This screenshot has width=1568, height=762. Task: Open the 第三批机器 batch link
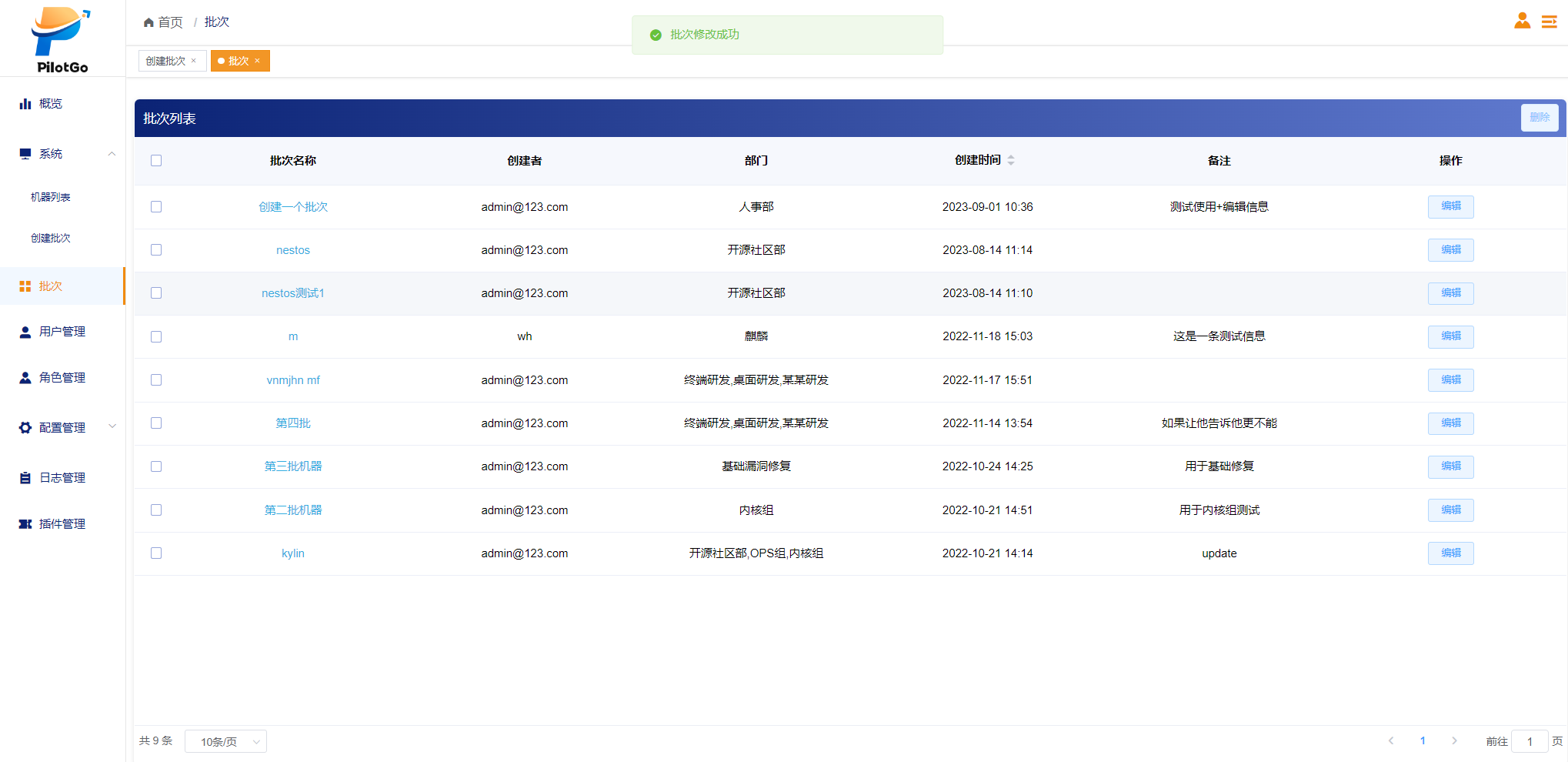click(x=293, y=466)
